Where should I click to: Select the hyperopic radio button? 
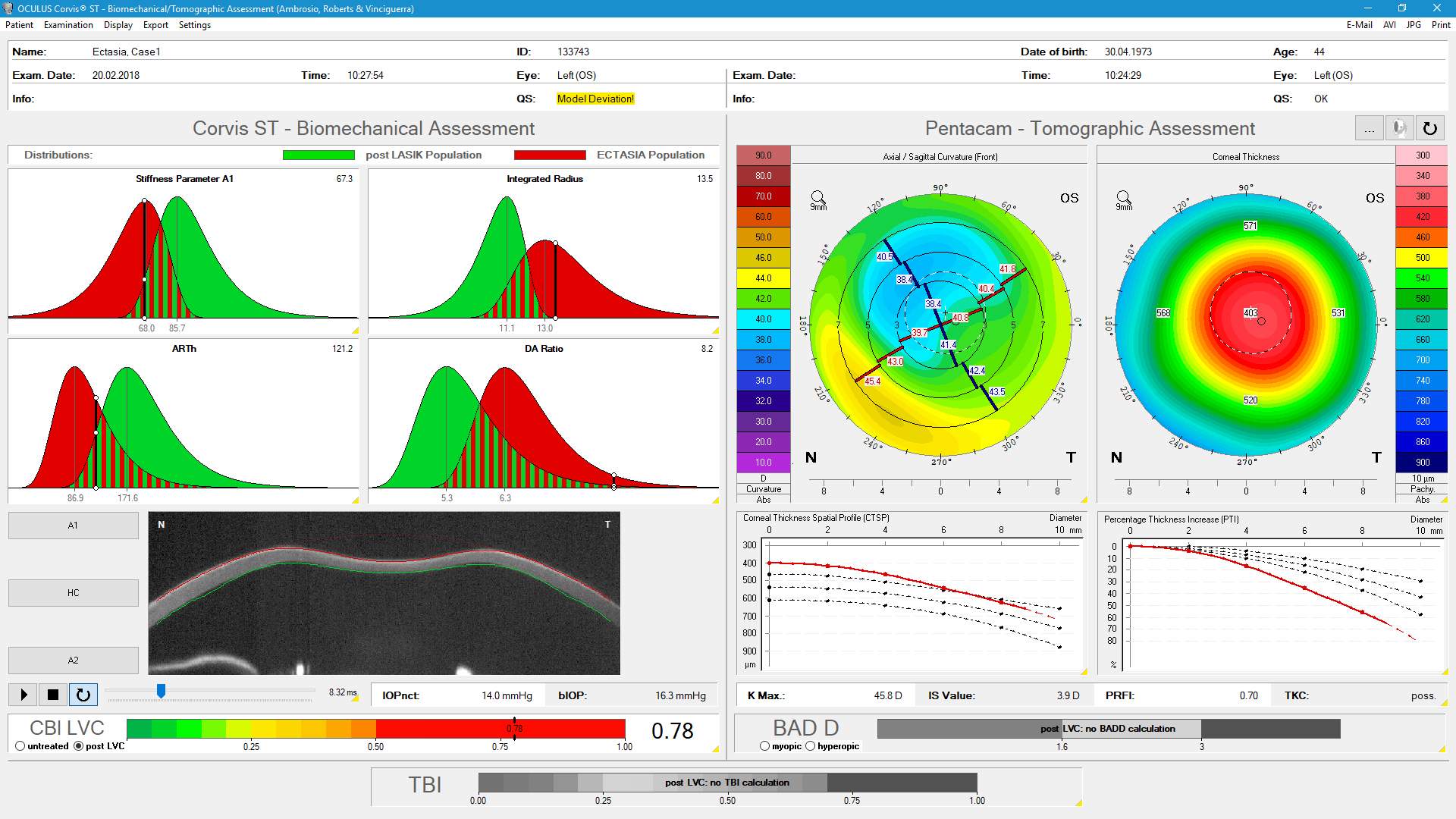pos(810,746)
